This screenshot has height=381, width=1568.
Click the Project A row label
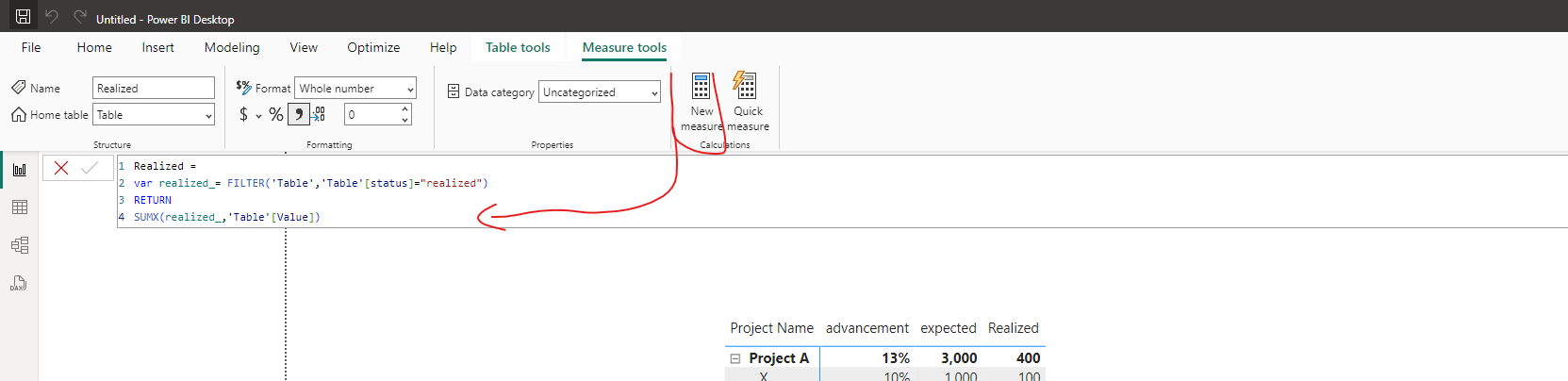click(779, 358)
